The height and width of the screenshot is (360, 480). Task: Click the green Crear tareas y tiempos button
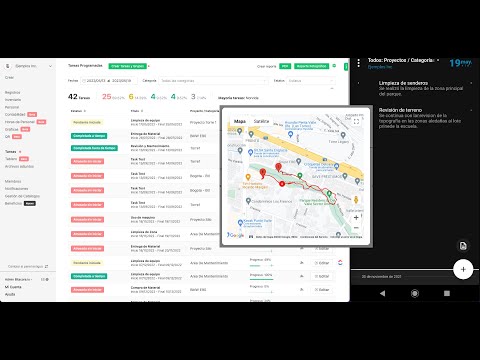tap(128, 66)
